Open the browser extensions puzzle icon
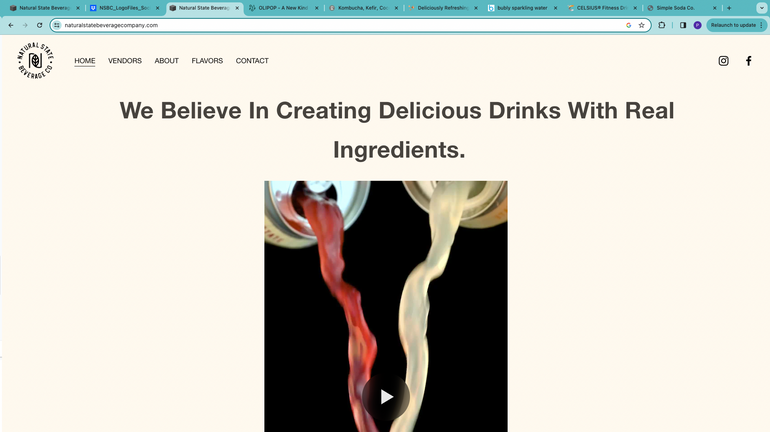Screen dimensions: 770x432 pos(662,25)
